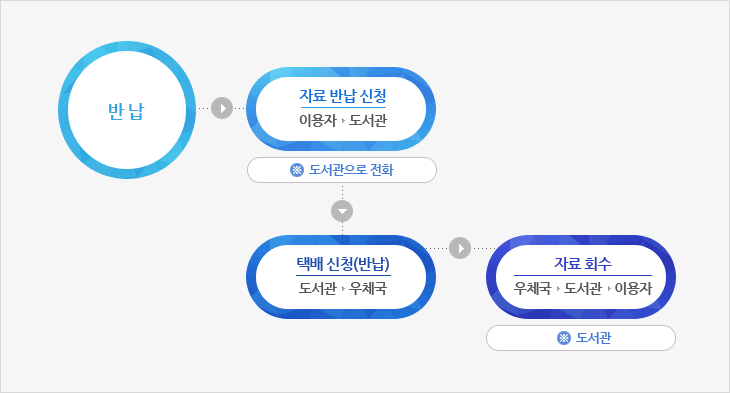Click small arrow between 우체국 and 도서관 in 자료 회수
Viewport: 730px width, 393px height.
pos(558,289)
